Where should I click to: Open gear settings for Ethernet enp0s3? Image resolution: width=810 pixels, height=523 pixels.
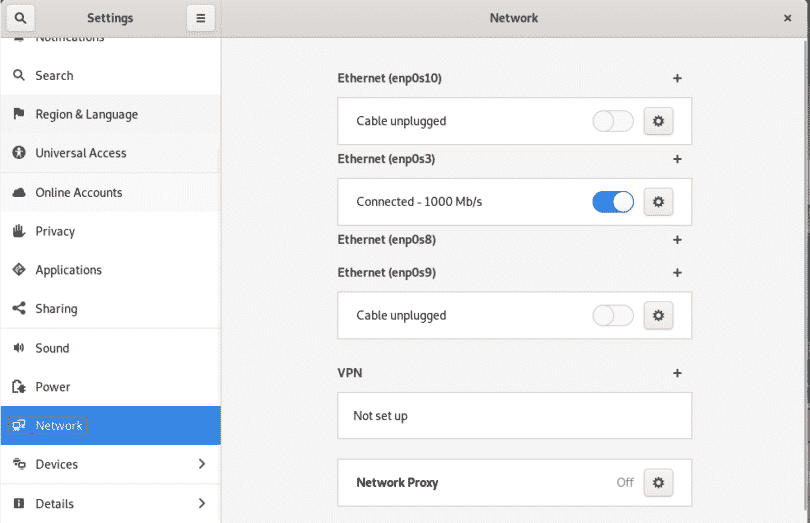[x=658, y=202]
